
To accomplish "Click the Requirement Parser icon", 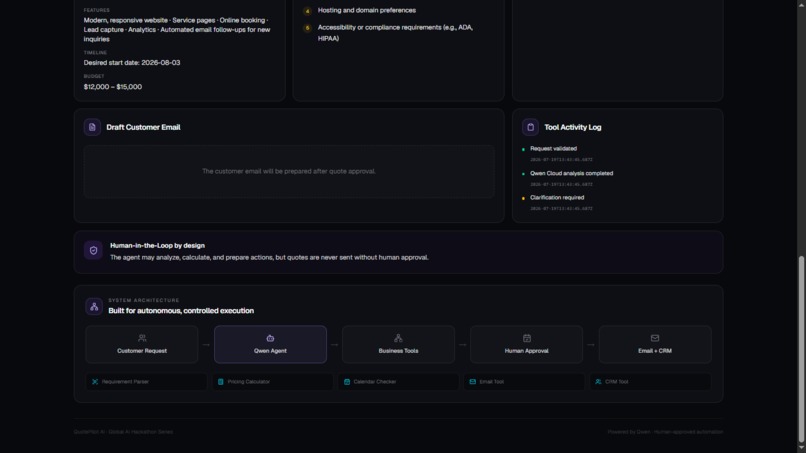I will click(x=95, y=382).
